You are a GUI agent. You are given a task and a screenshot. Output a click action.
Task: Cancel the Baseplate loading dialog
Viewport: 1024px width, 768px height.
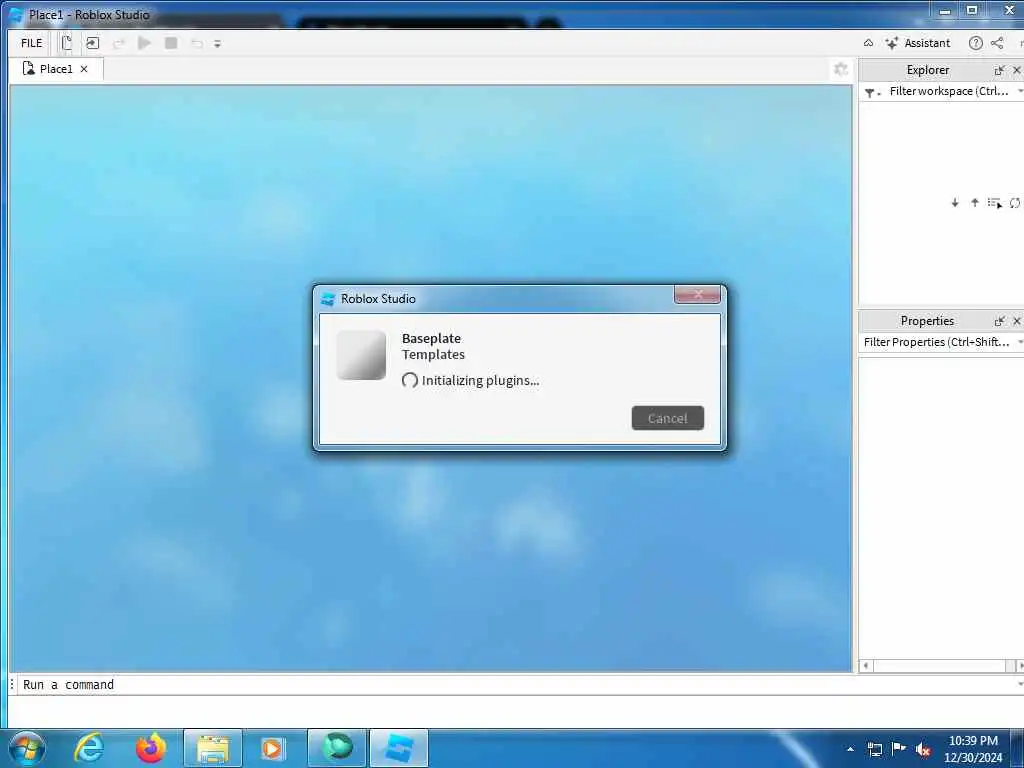tap(667, 418)
